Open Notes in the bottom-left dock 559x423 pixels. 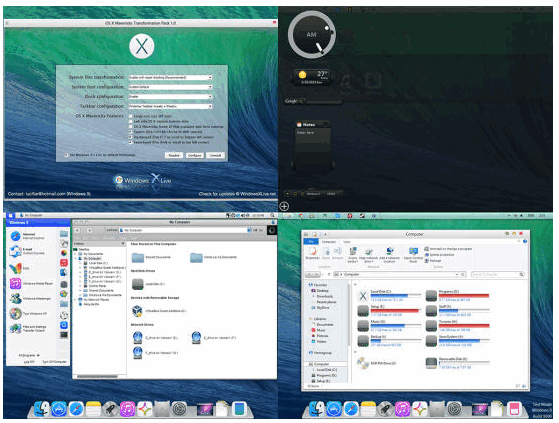point(93,409)
